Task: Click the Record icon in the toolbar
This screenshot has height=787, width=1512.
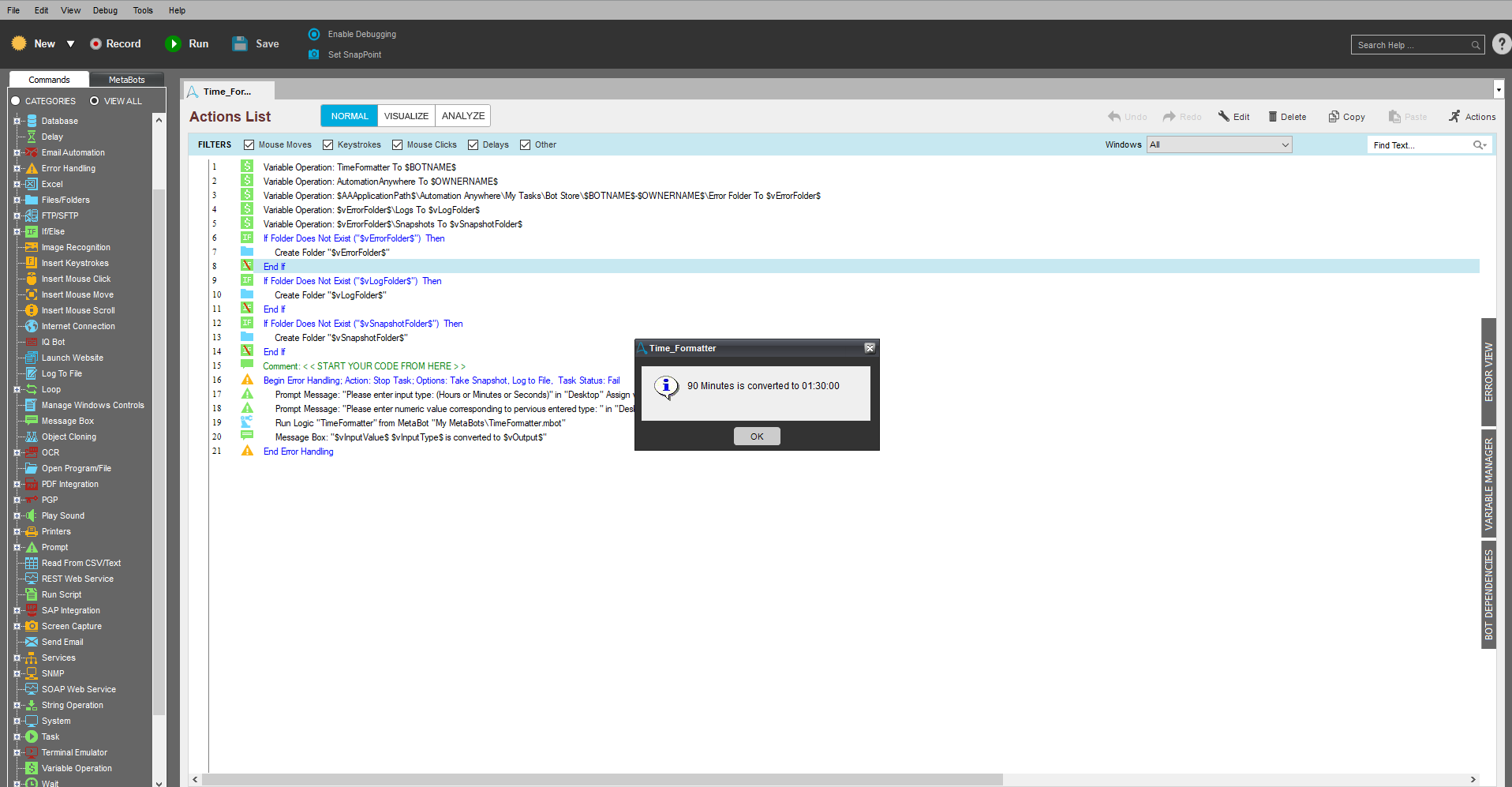Action: point(95,44)
